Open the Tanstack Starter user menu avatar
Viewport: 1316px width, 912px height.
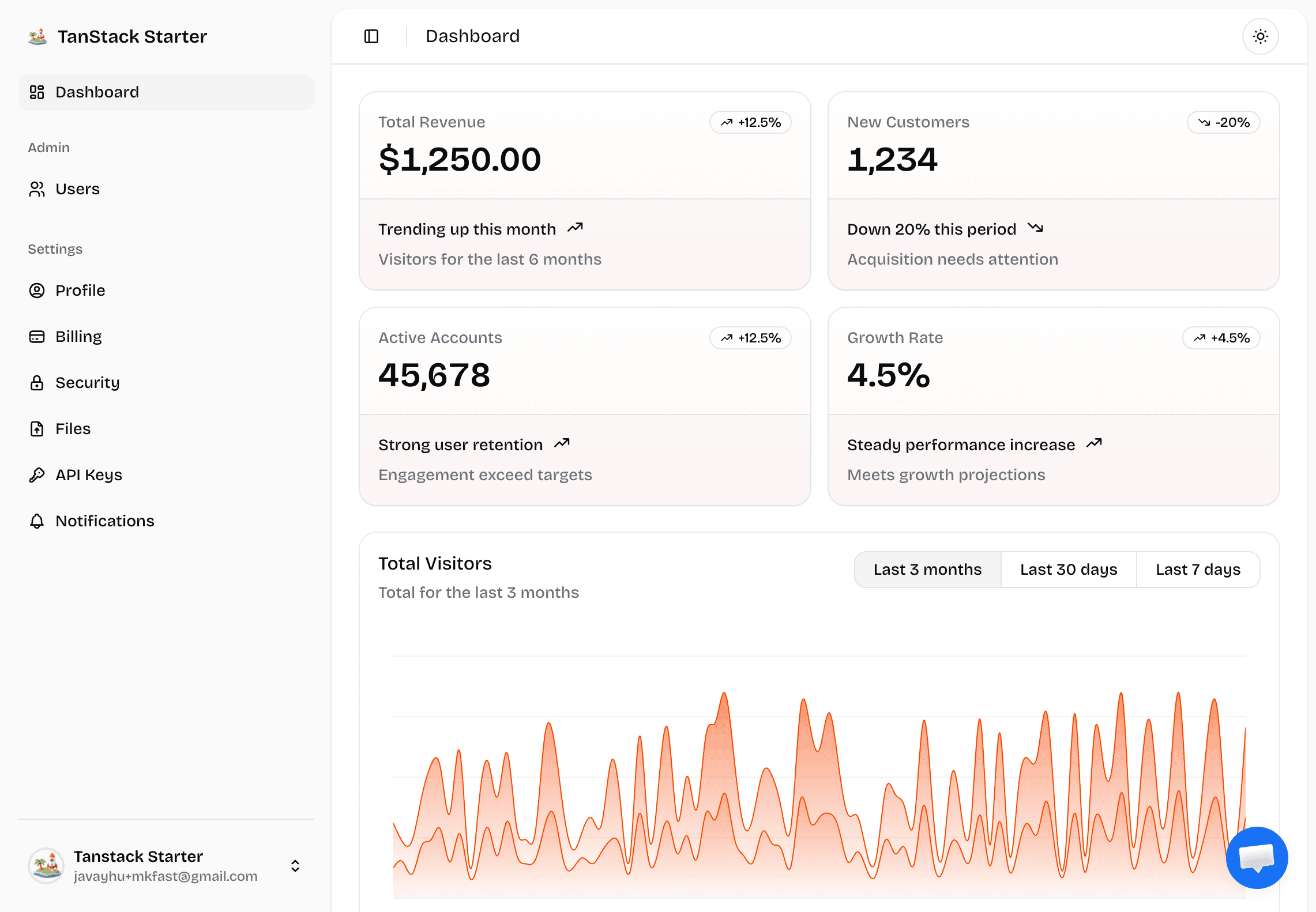46,866
